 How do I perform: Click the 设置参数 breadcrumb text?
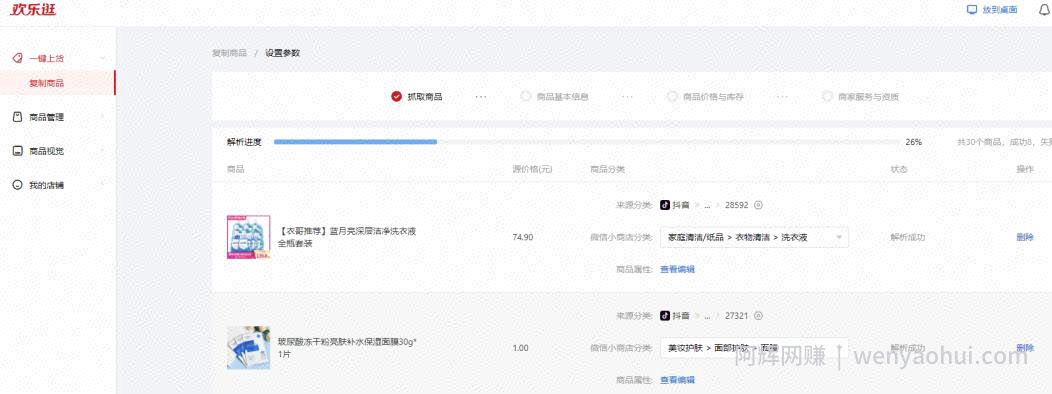(x=282, y=53)
